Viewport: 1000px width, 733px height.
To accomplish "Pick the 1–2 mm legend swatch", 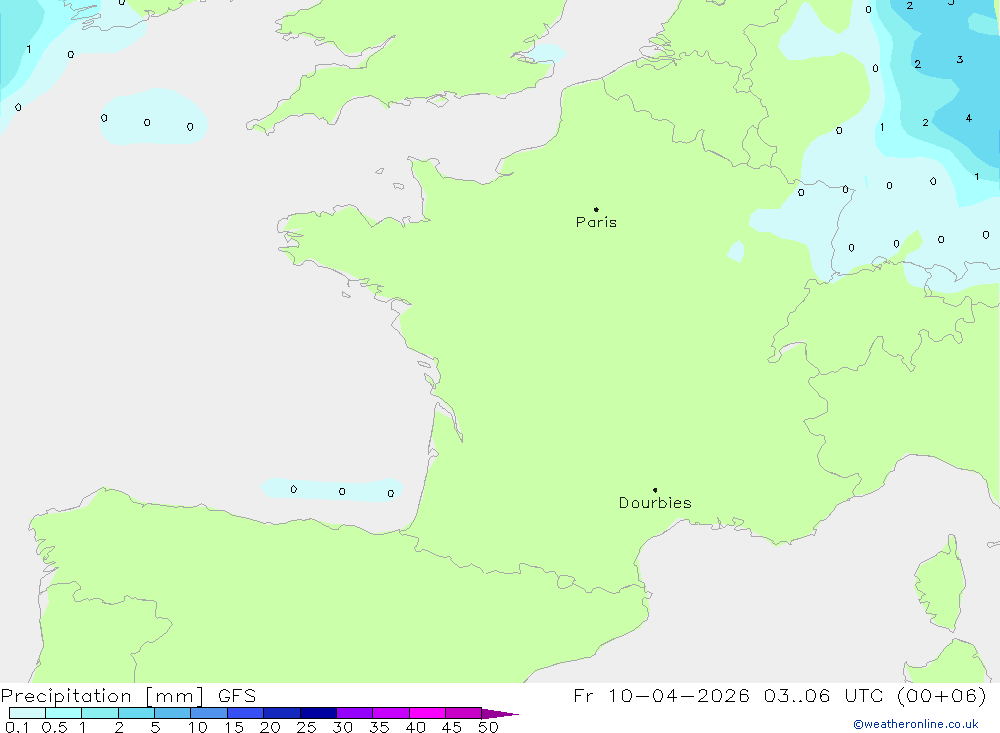I will pos(100,713).
